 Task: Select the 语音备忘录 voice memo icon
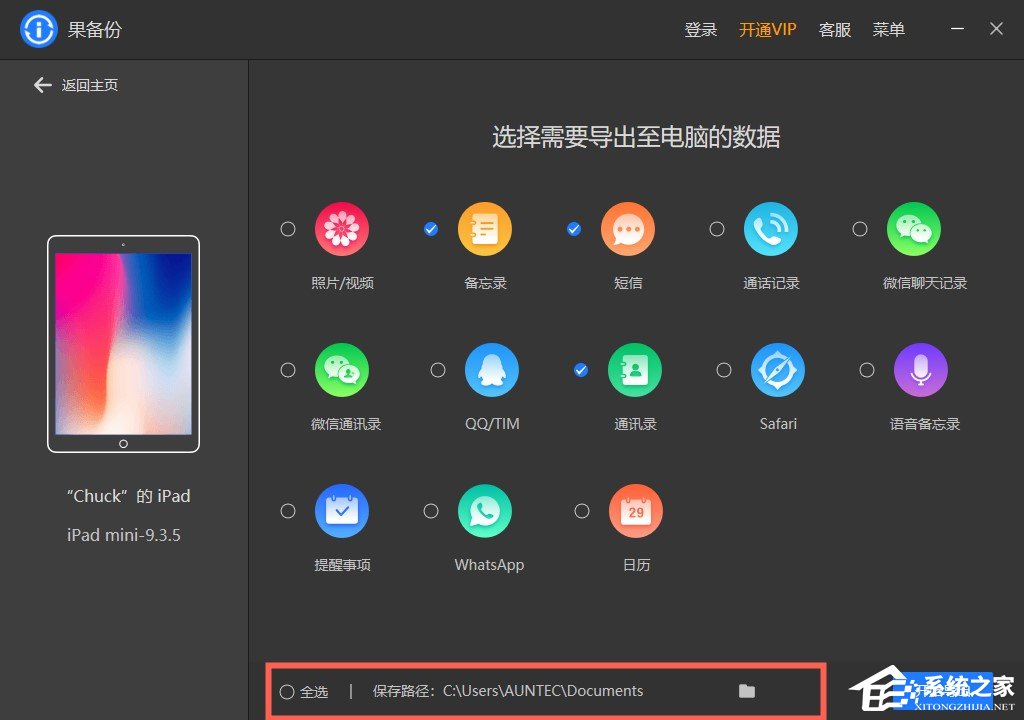tap(921, 369)
